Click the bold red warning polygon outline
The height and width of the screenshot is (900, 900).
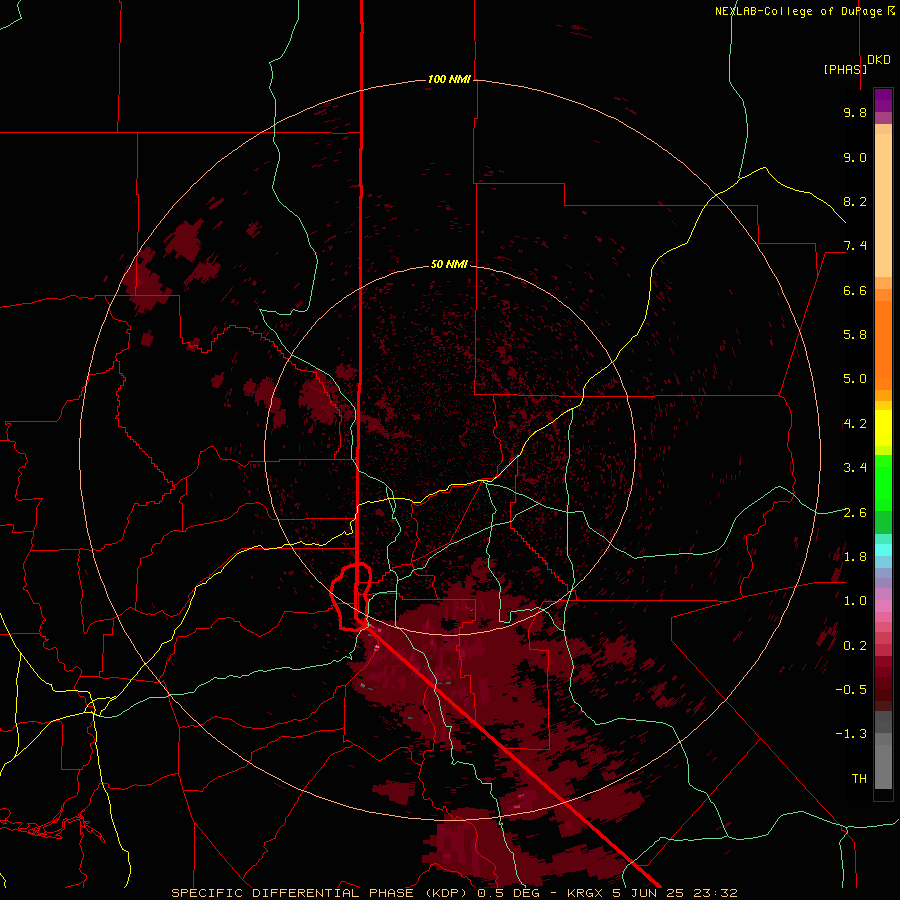tap(351, 597)
